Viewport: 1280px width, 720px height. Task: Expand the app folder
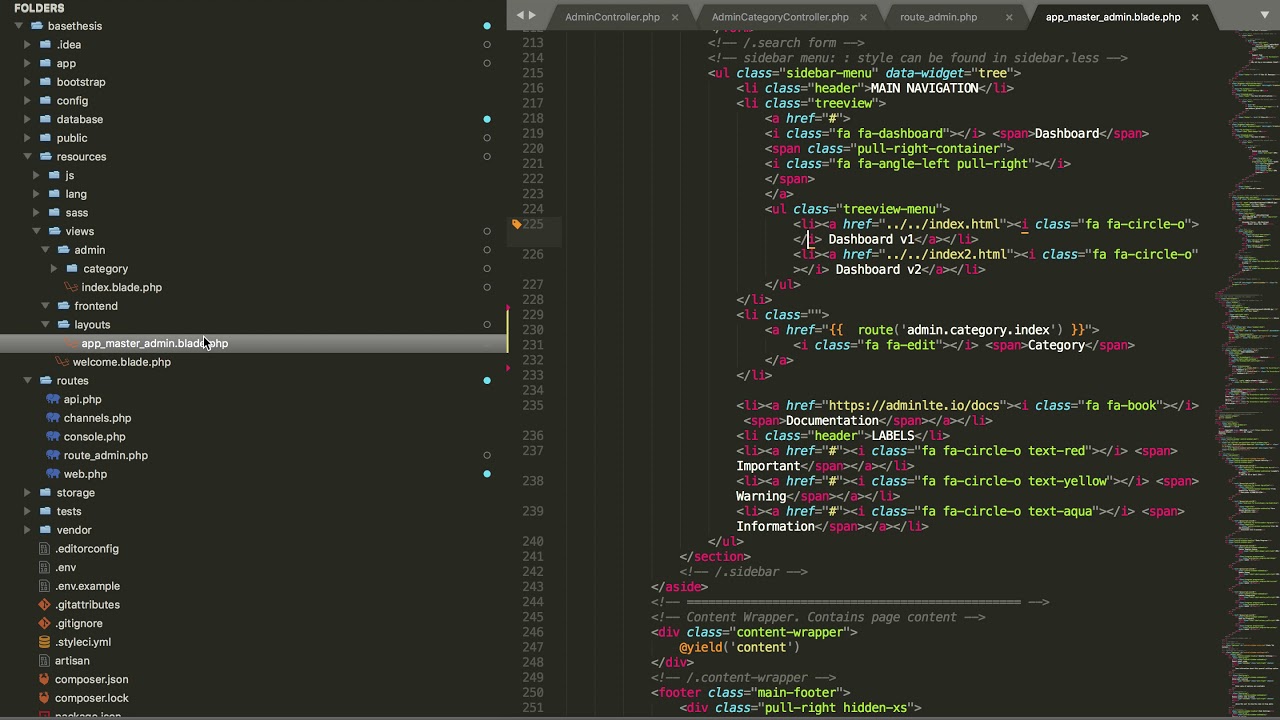[28, 63]
